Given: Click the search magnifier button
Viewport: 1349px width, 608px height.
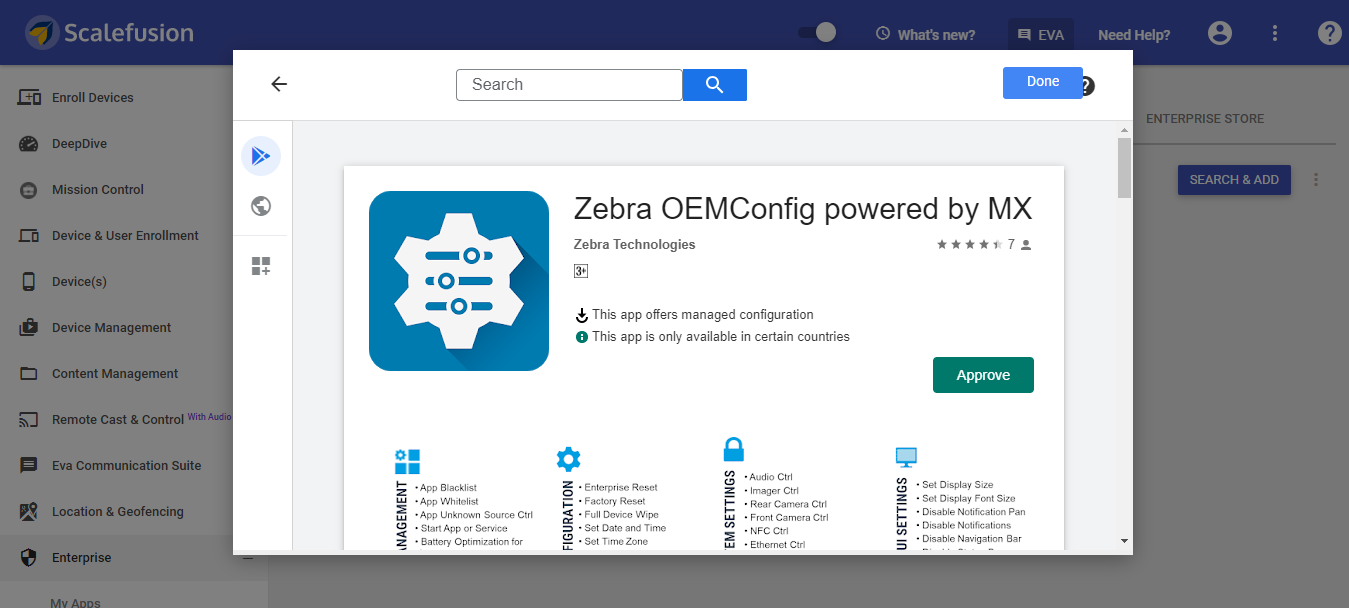Looking at the screenshot, I should coord(714,85).
